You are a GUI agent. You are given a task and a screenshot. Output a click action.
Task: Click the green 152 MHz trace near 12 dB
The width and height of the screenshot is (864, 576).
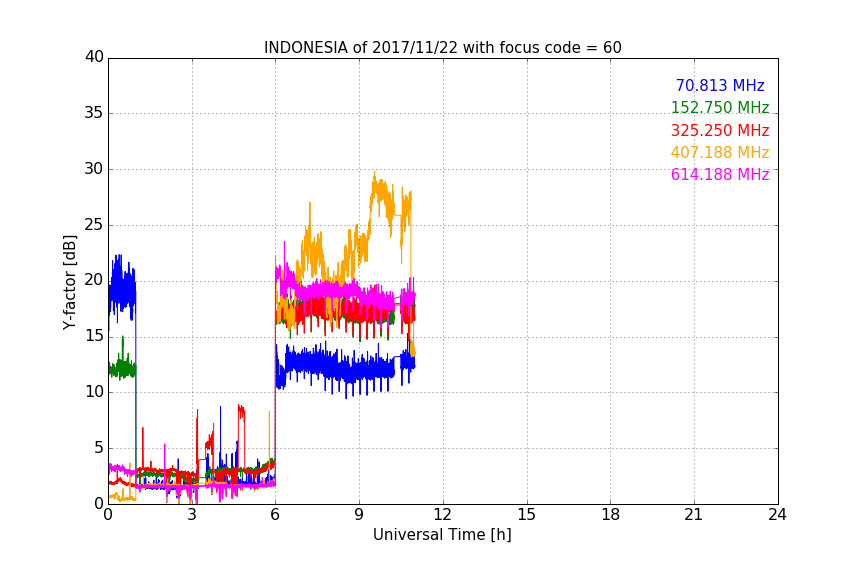coord(122,368)
